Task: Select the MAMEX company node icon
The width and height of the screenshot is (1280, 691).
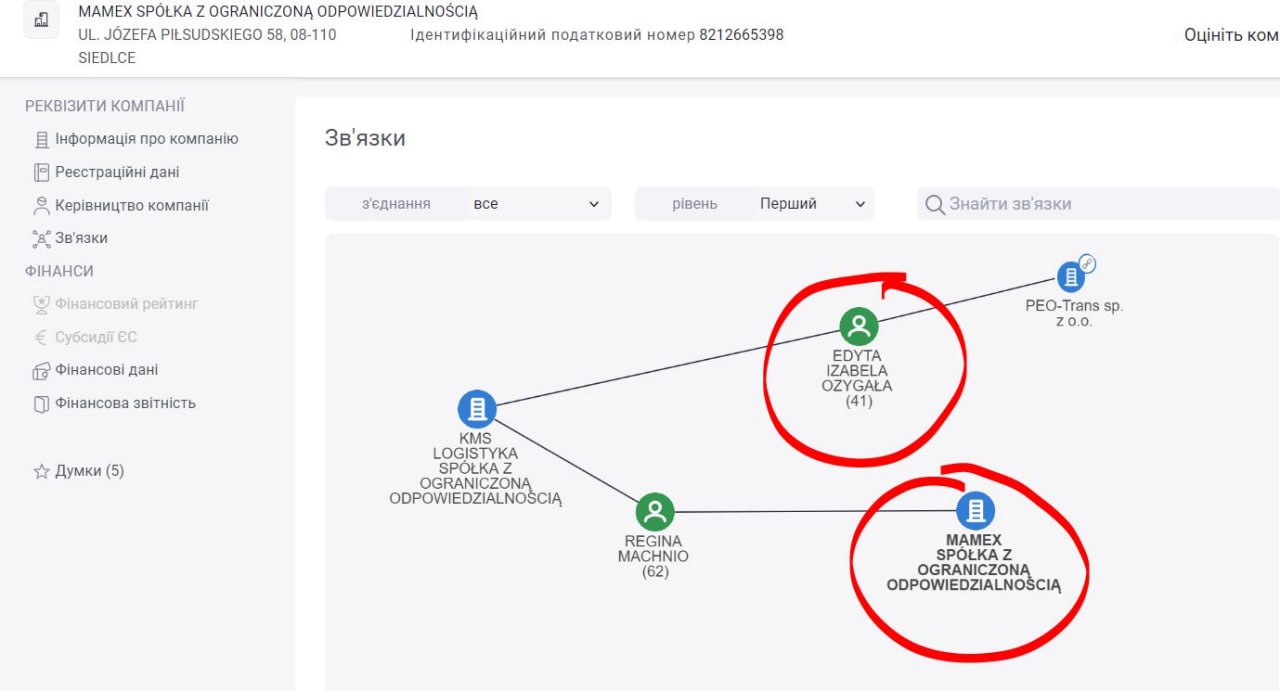Action: click(x=975, y=511)
